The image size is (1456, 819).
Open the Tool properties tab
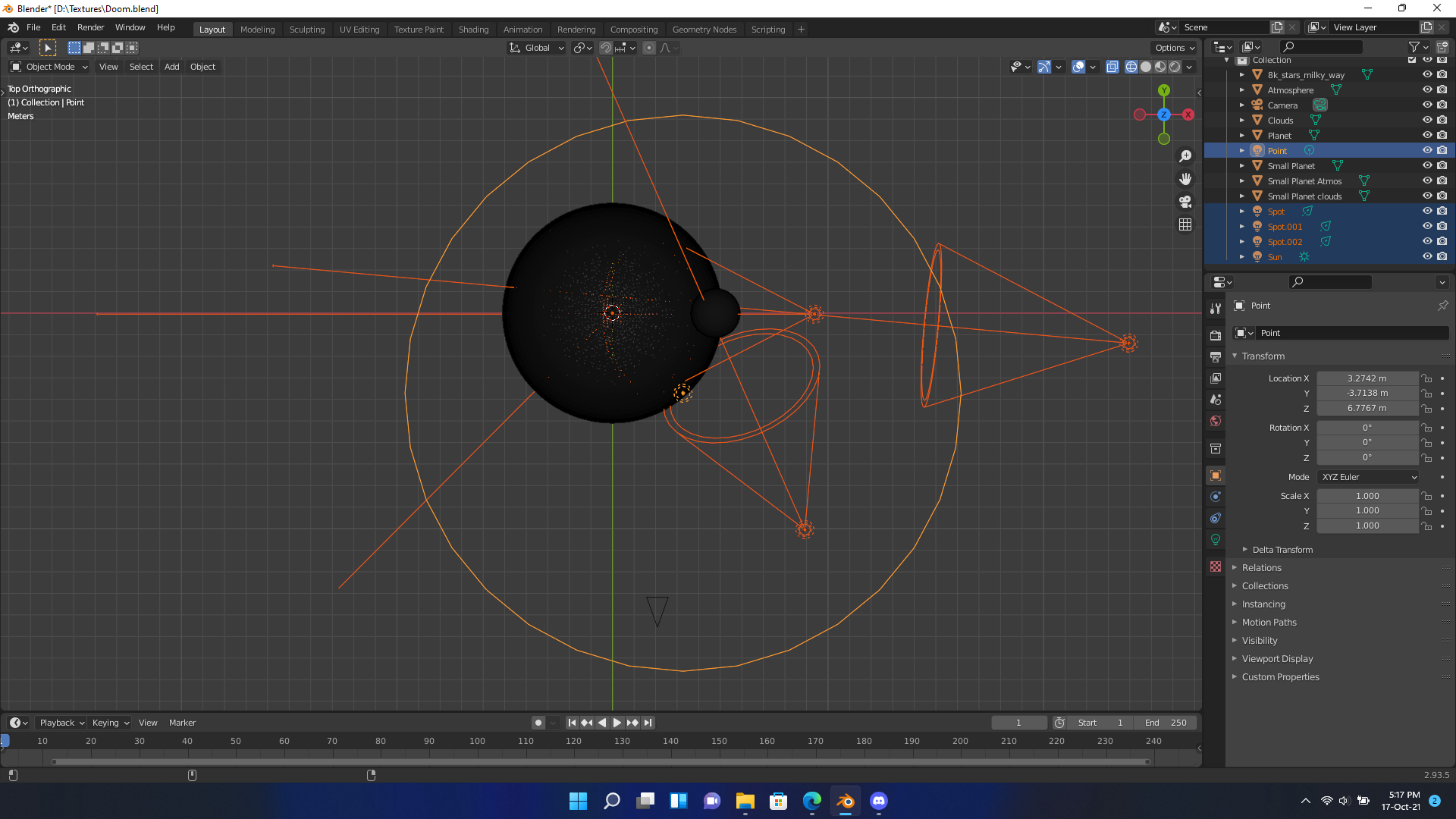pos(1216,309)
